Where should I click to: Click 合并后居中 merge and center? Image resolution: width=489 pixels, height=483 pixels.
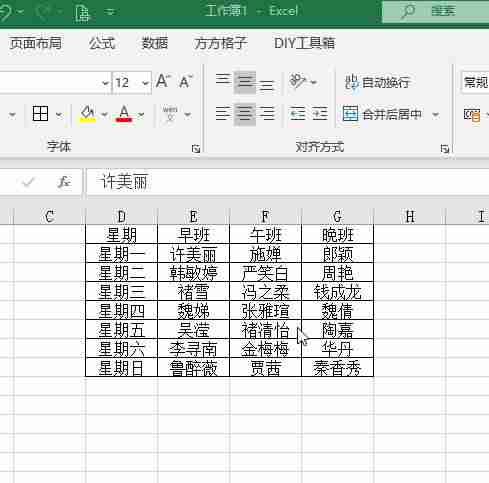tap(383, 114)
